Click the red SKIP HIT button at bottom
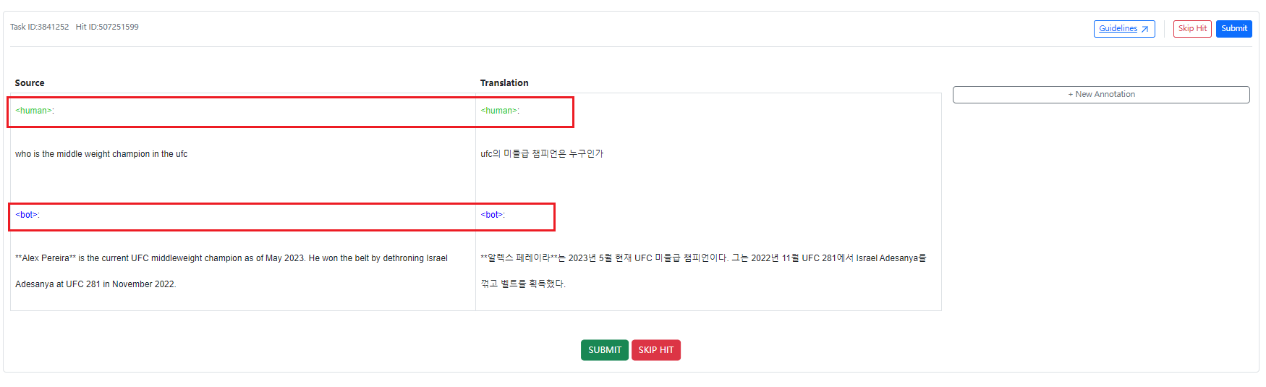The image size is (1266, 387). [x=656, y=350]
